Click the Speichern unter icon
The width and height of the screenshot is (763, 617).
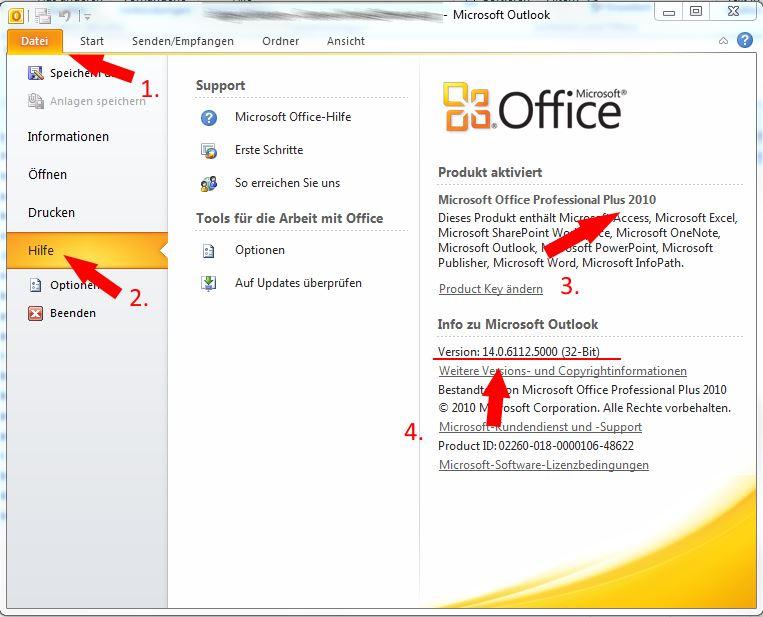tap(36, 73)
